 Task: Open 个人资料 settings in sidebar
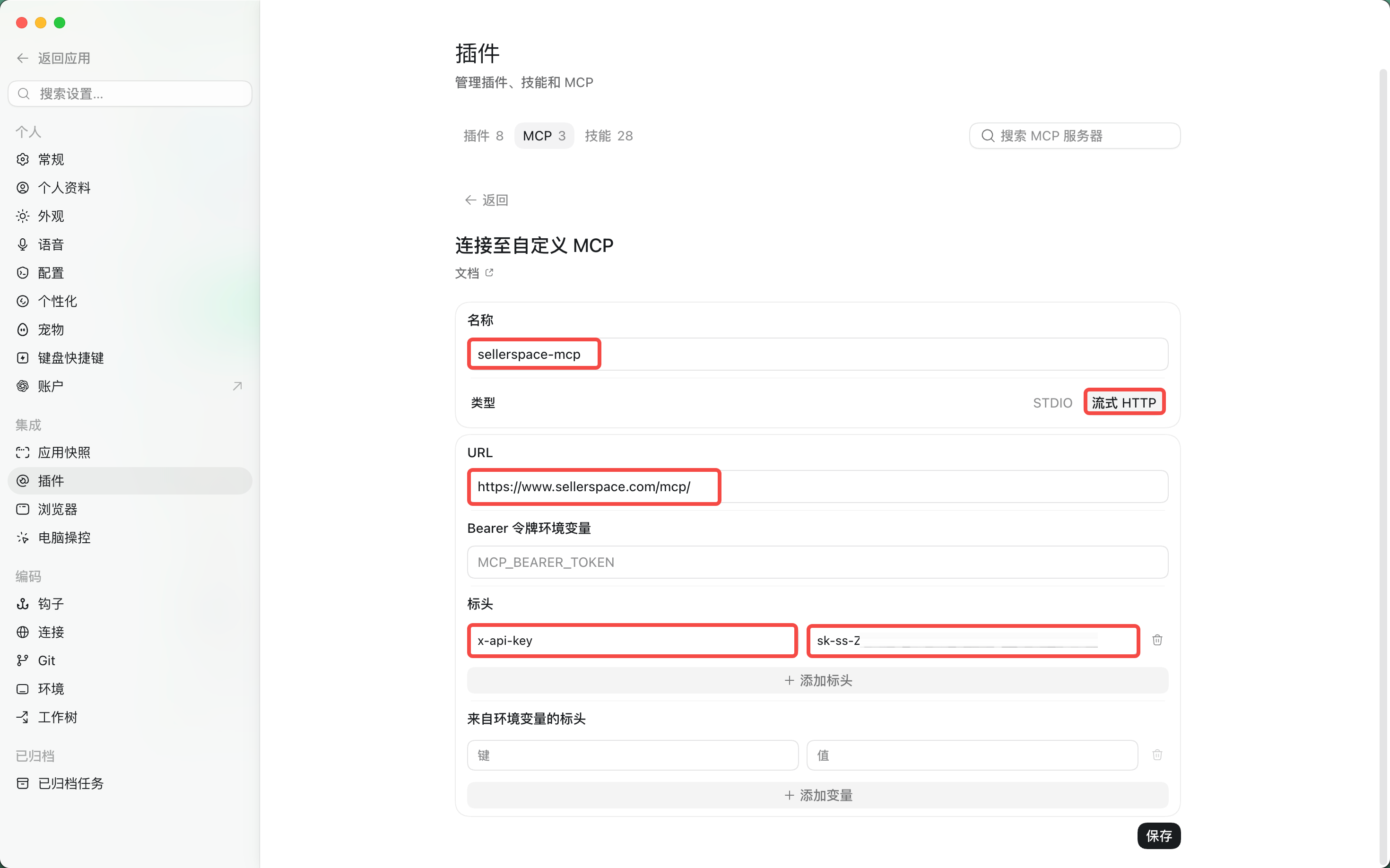click(130, 188)
